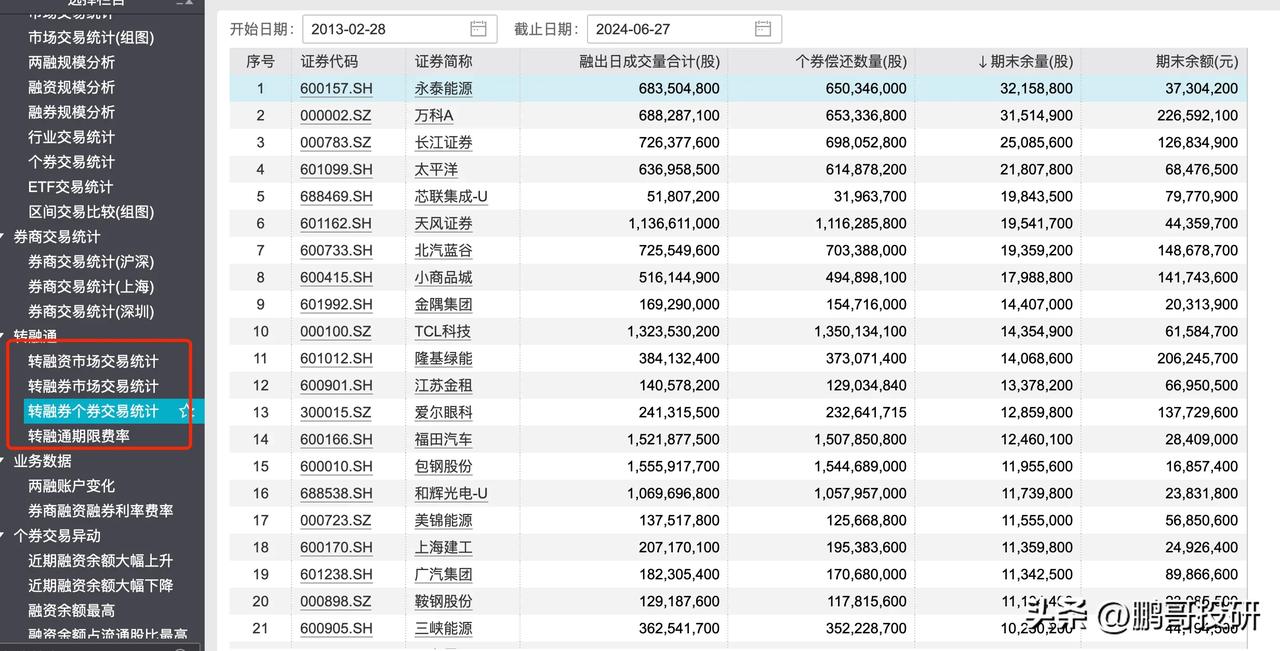Open stock code link 300015.SZ
This screenshot has width=1280, height=651.
[x=335, y=413]
